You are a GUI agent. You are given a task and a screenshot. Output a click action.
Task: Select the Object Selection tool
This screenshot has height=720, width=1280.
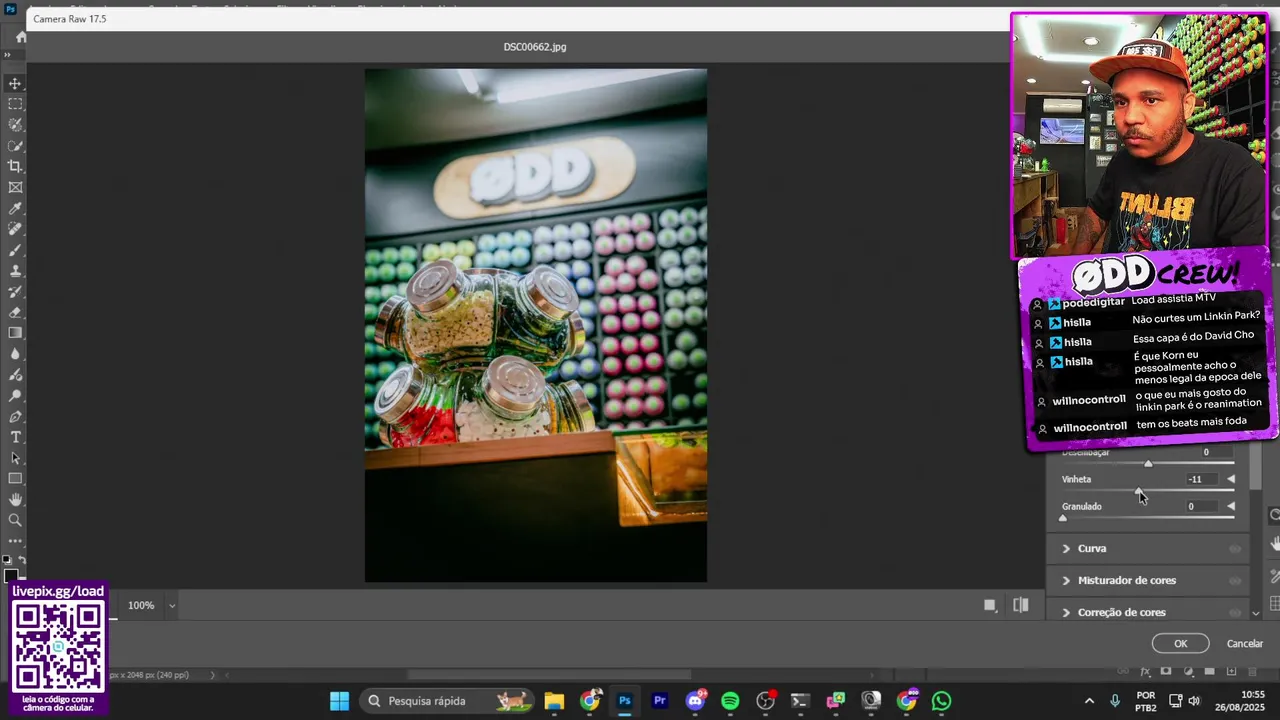[15, 125]
